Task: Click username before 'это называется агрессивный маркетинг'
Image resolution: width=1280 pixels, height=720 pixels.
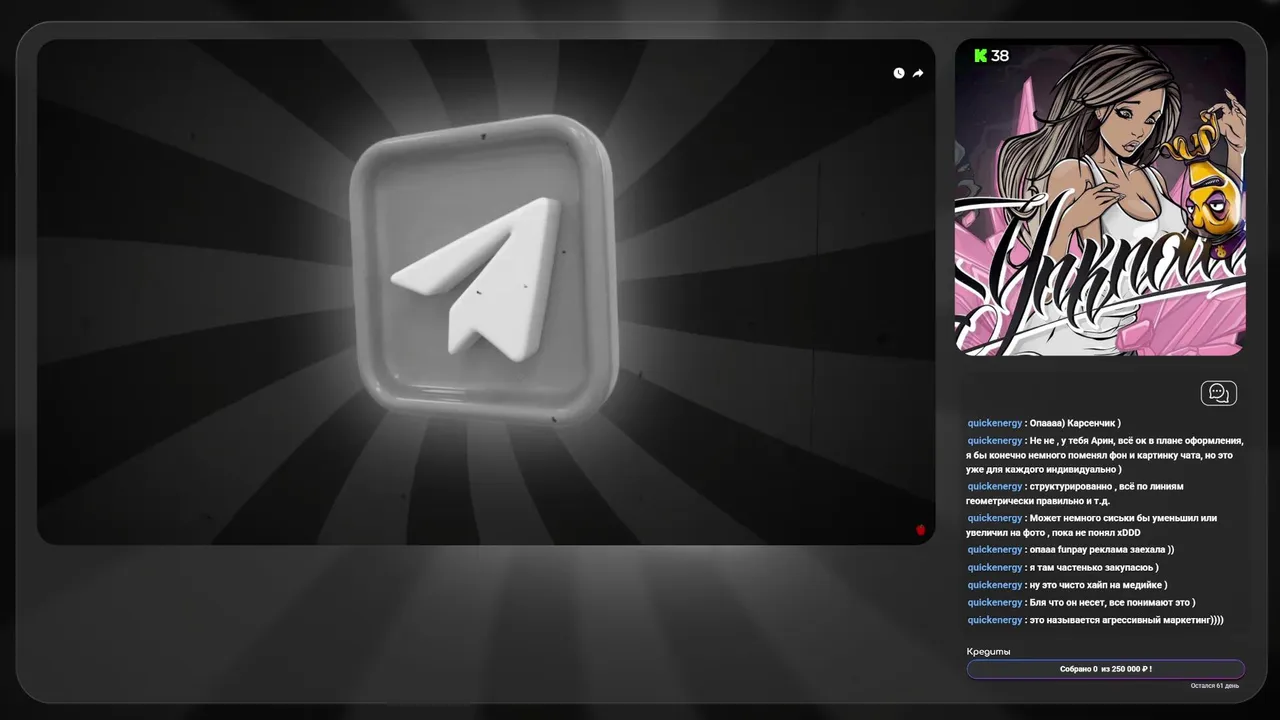Action: click(x=994, y=619)
